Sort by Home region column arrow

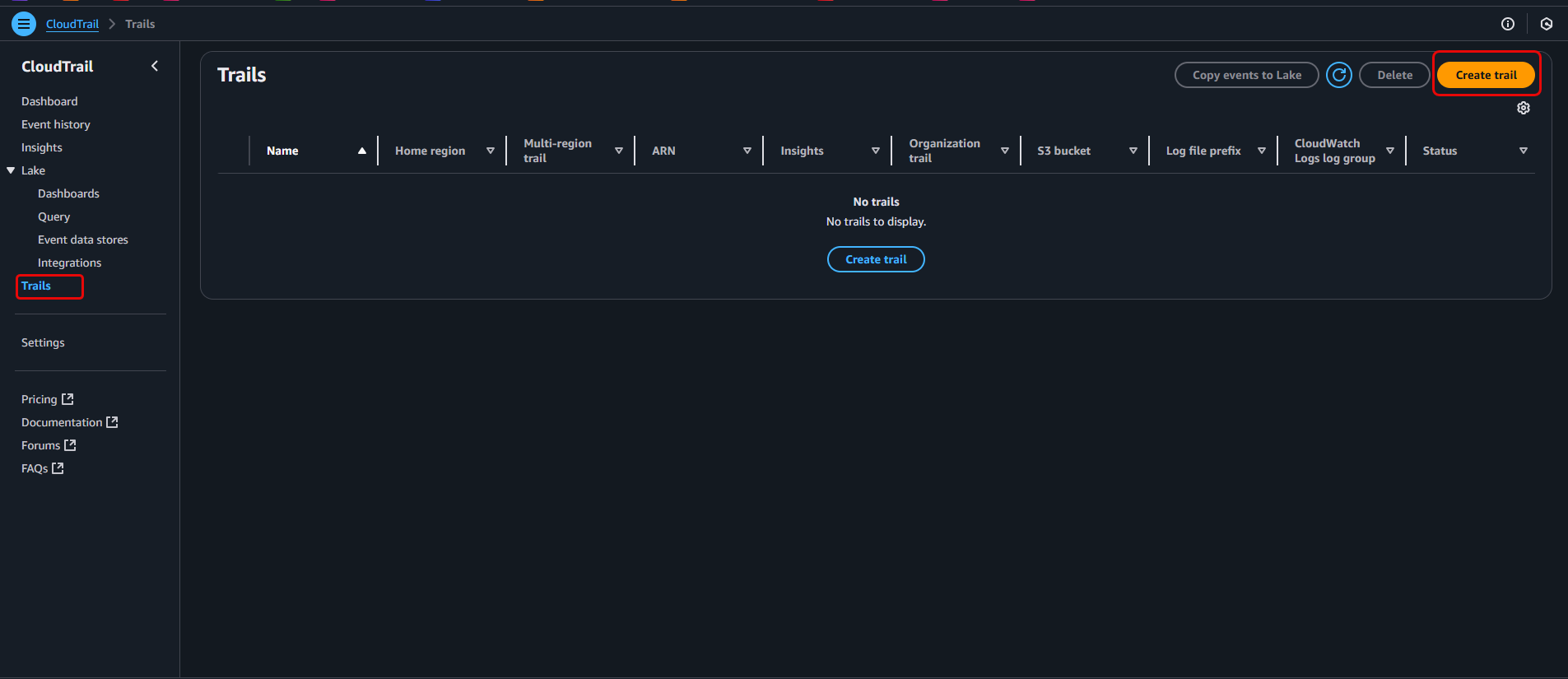[491, 151]
